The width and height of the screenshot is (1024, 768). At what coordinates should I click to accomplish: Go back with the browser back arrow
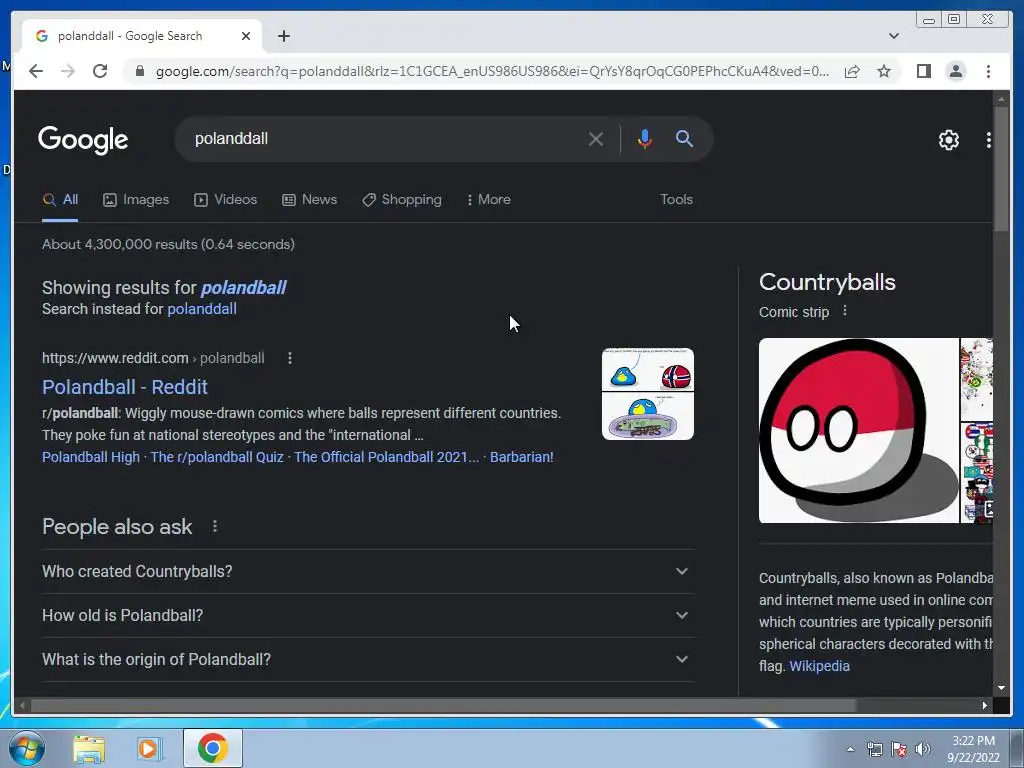pos(36,71)
